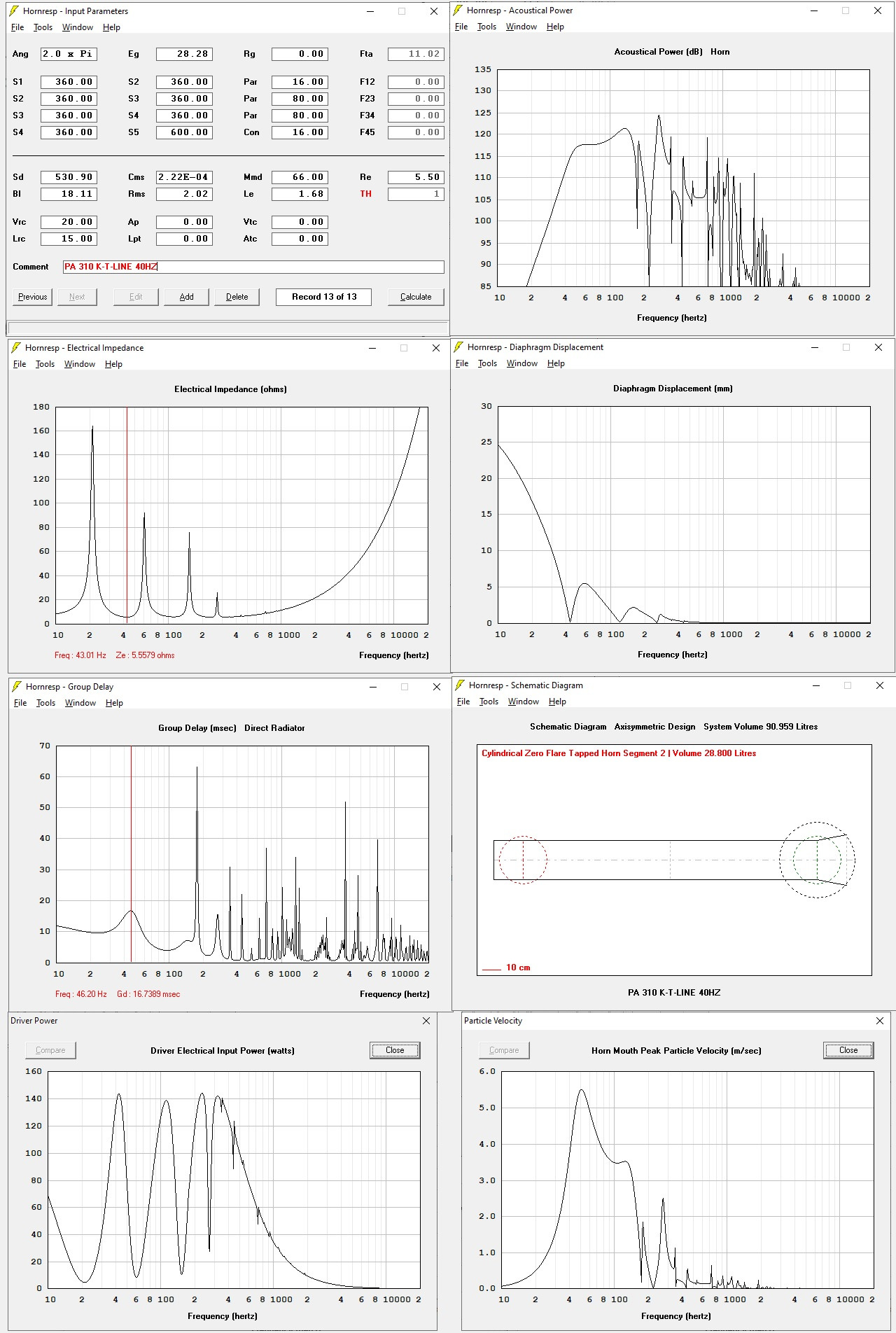This screenshot has width=896, height=1333.
Task: Click the F12 field showing 0.00
Action: pos(416,82)
